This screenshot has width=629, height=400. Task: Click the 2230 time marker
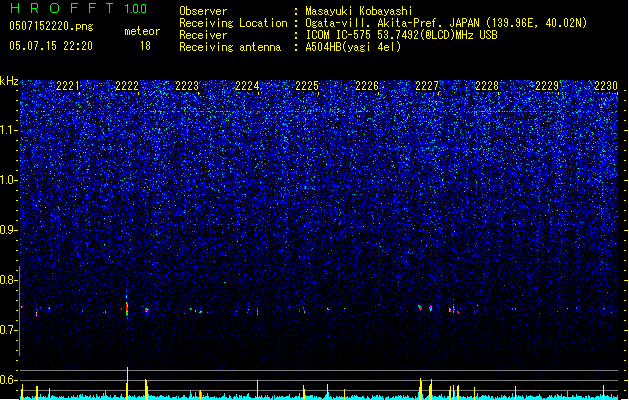pyautogui.click(x=606, y=86)
